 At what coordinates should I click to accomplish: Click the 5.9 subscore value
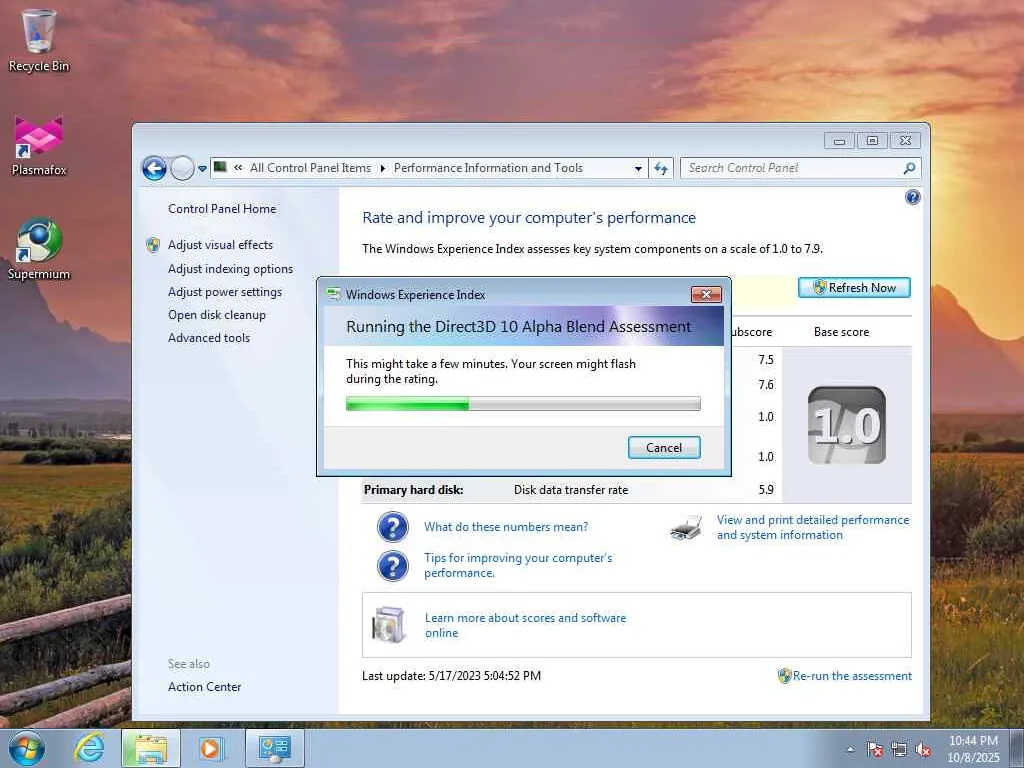click(x=766, y=490)
